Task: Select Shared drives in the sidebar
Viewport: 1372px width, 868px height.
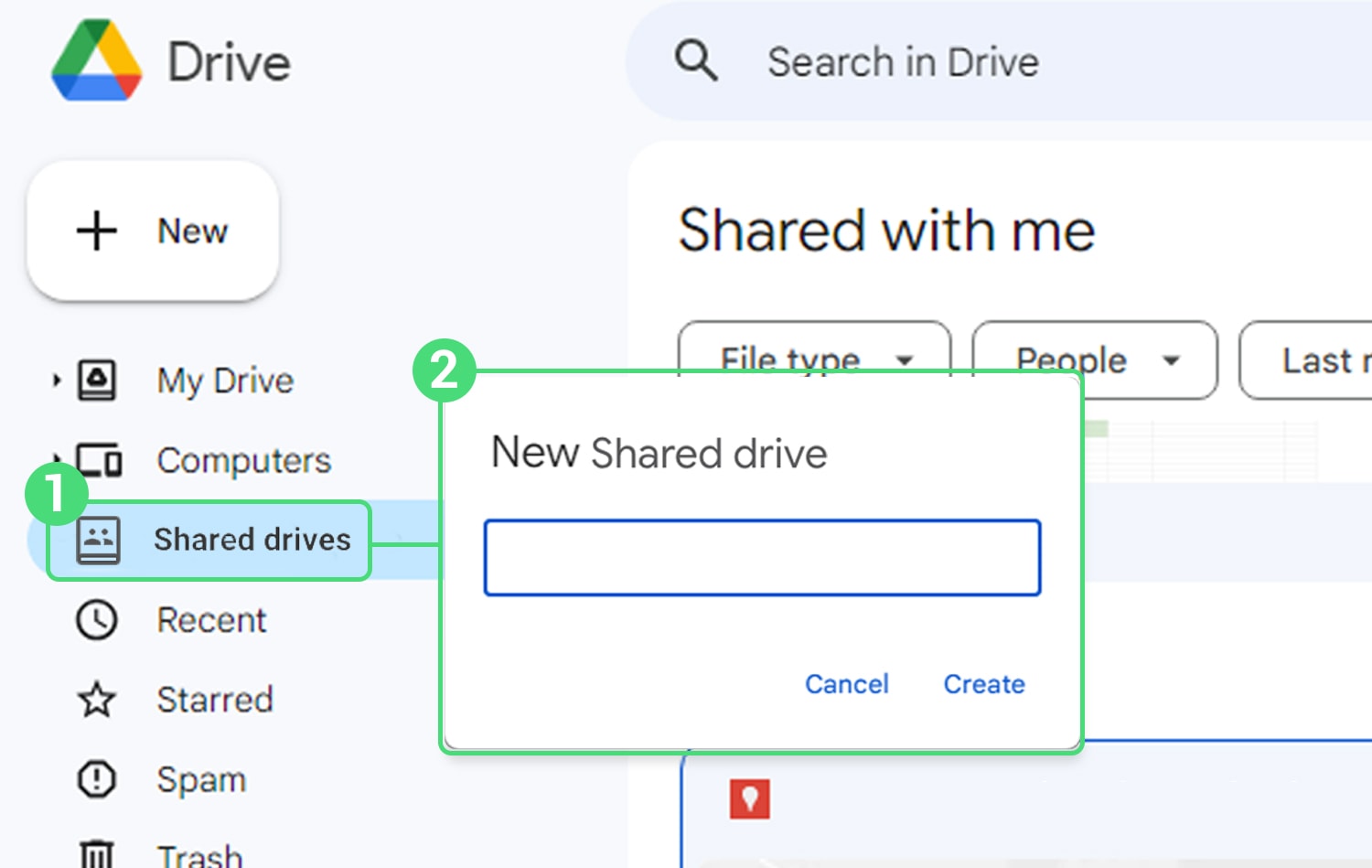Action: point(252,540)
